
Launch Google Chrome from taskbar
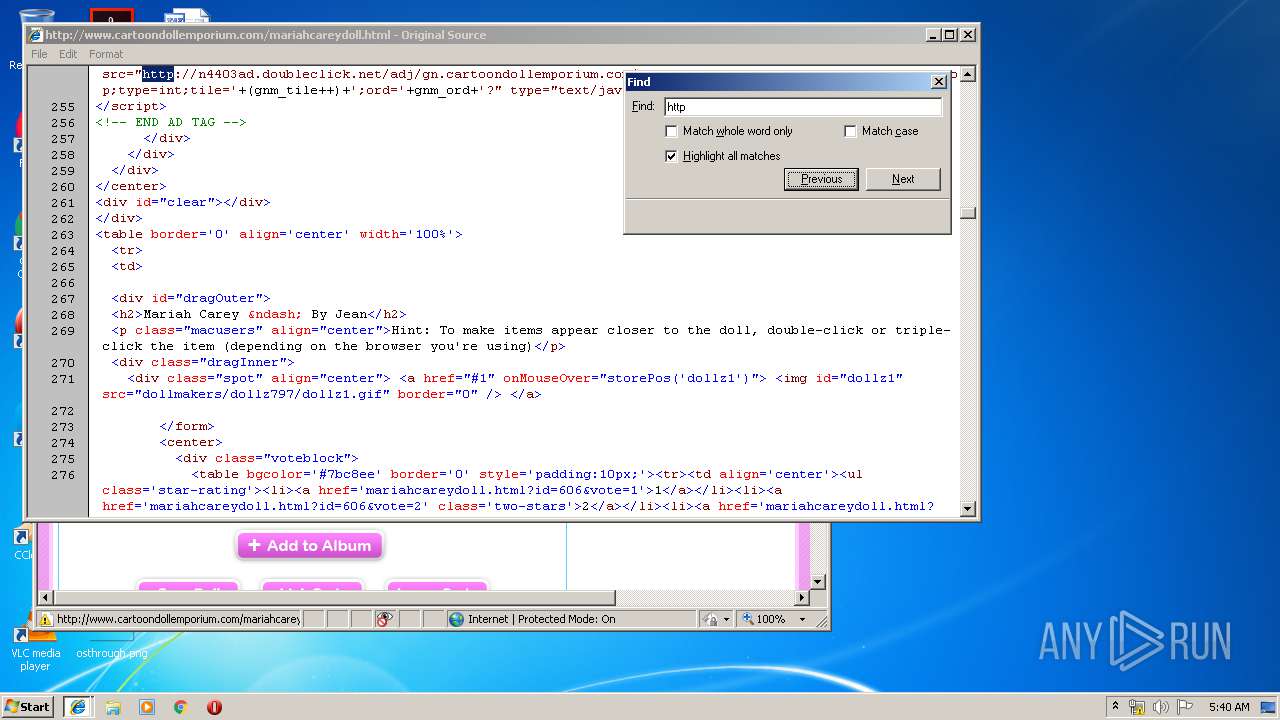pos(180,707)
